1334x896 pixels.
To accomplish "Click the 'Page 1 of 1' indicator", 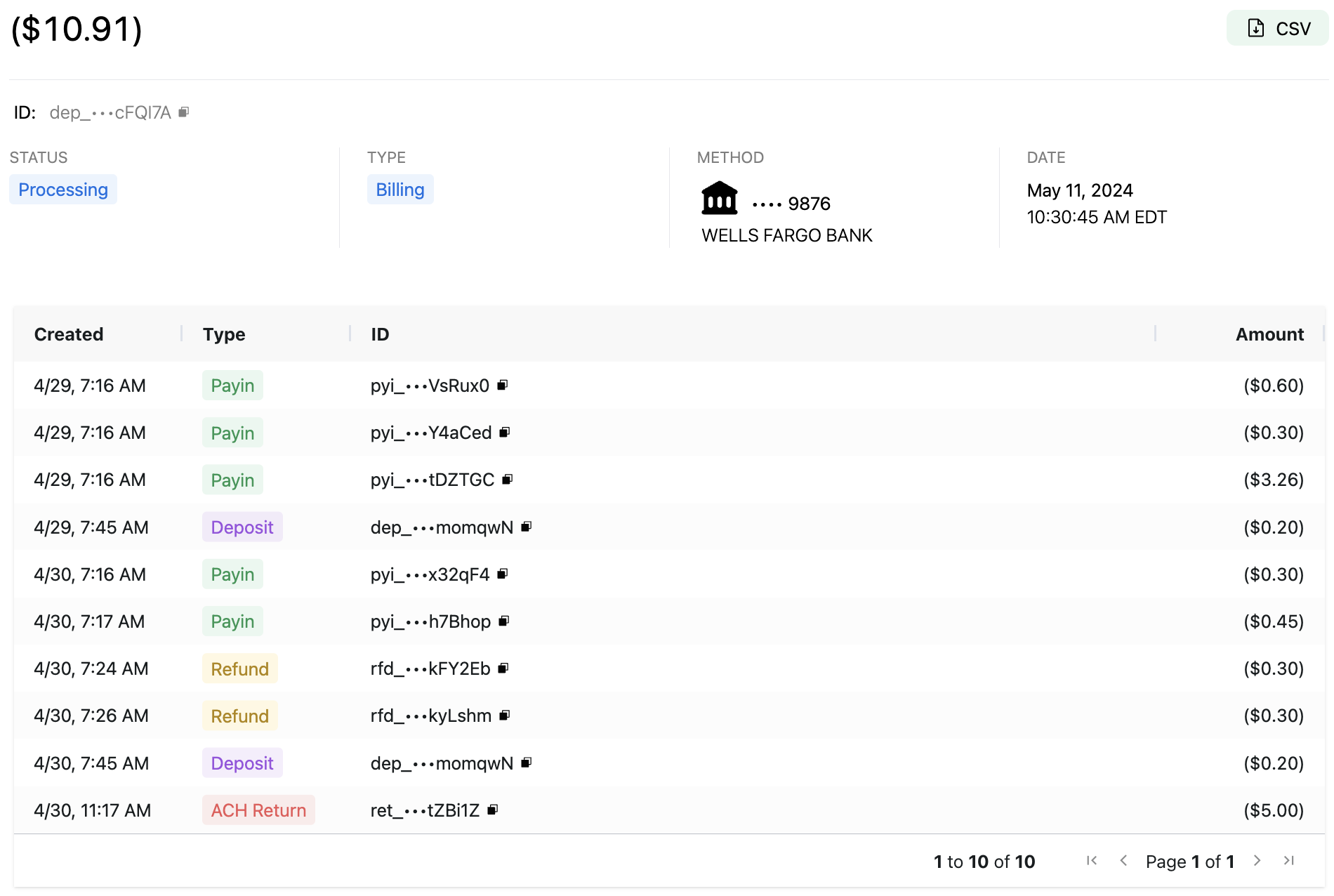I will click(1190, 862).
